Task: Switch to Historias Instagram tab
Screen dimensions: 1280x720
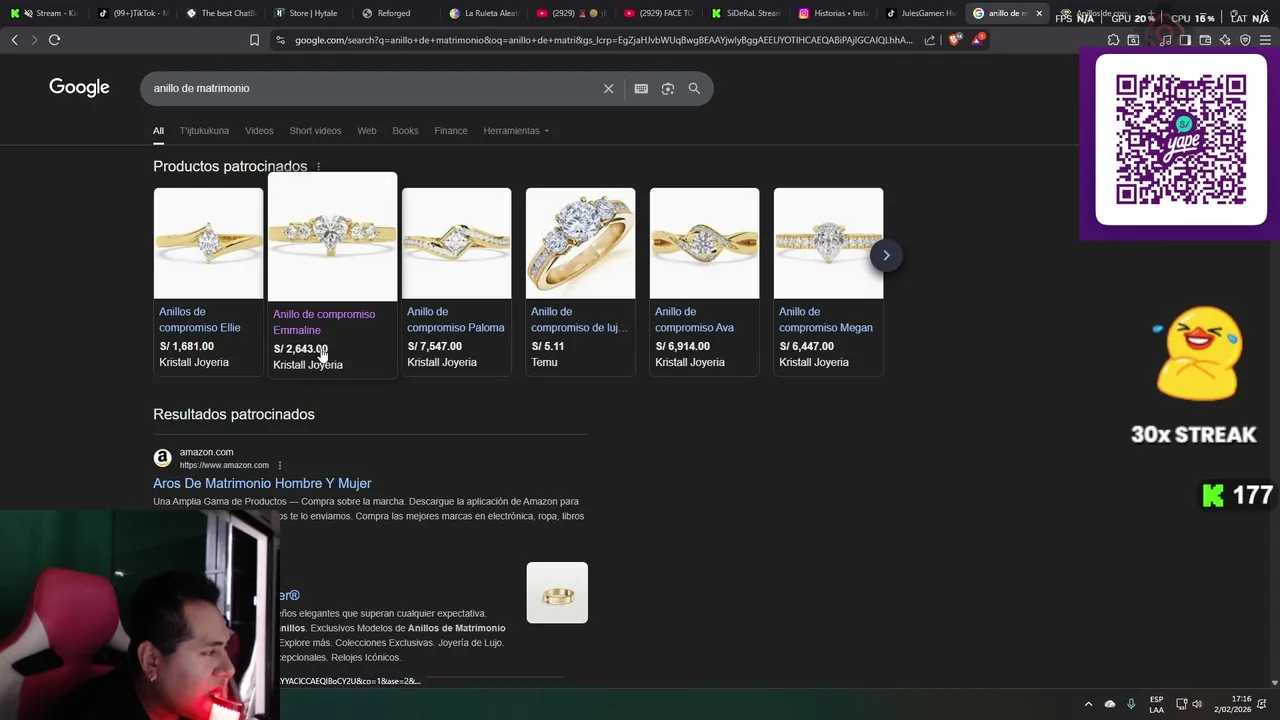Action: click(x=834, y=13)
